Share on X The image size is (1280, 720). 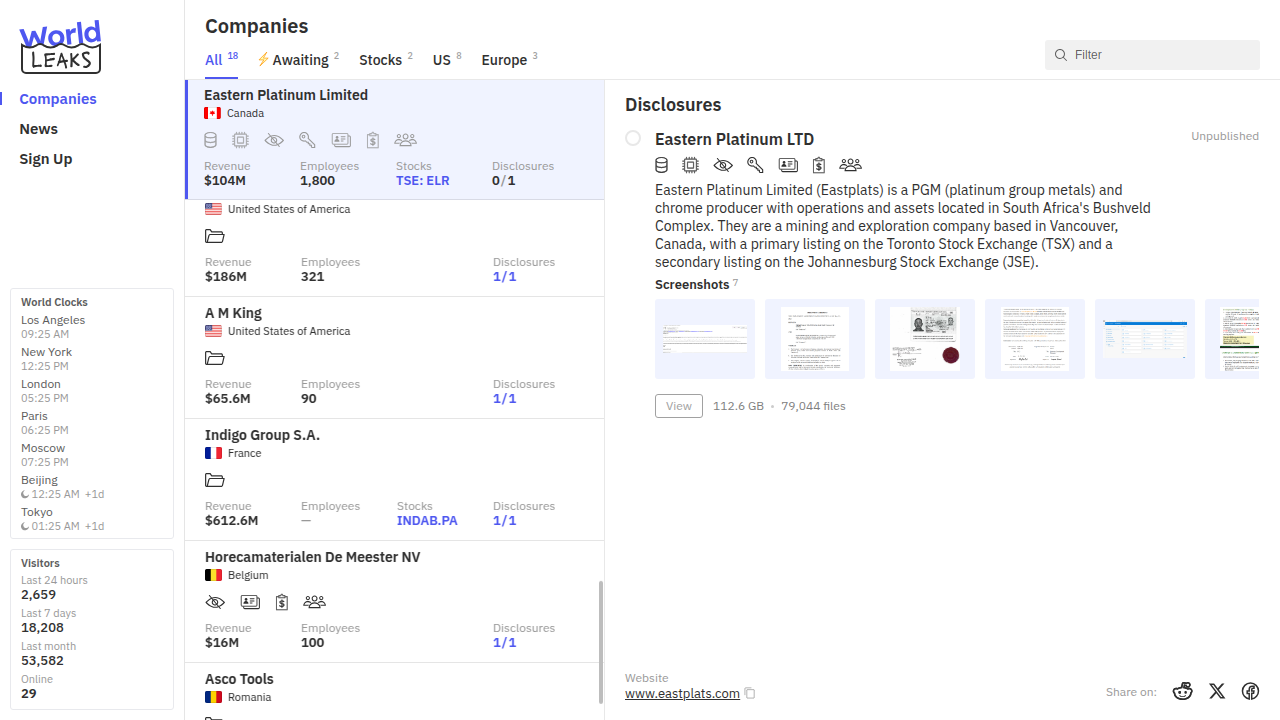click(1217, 691)
